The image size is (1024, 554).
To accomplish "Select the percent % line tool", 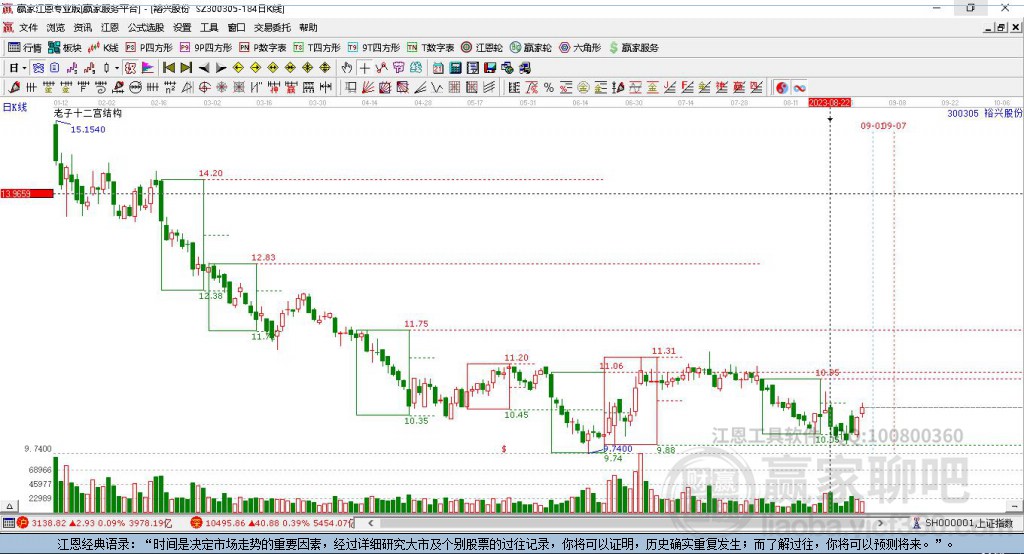I will tap(549, 88).
